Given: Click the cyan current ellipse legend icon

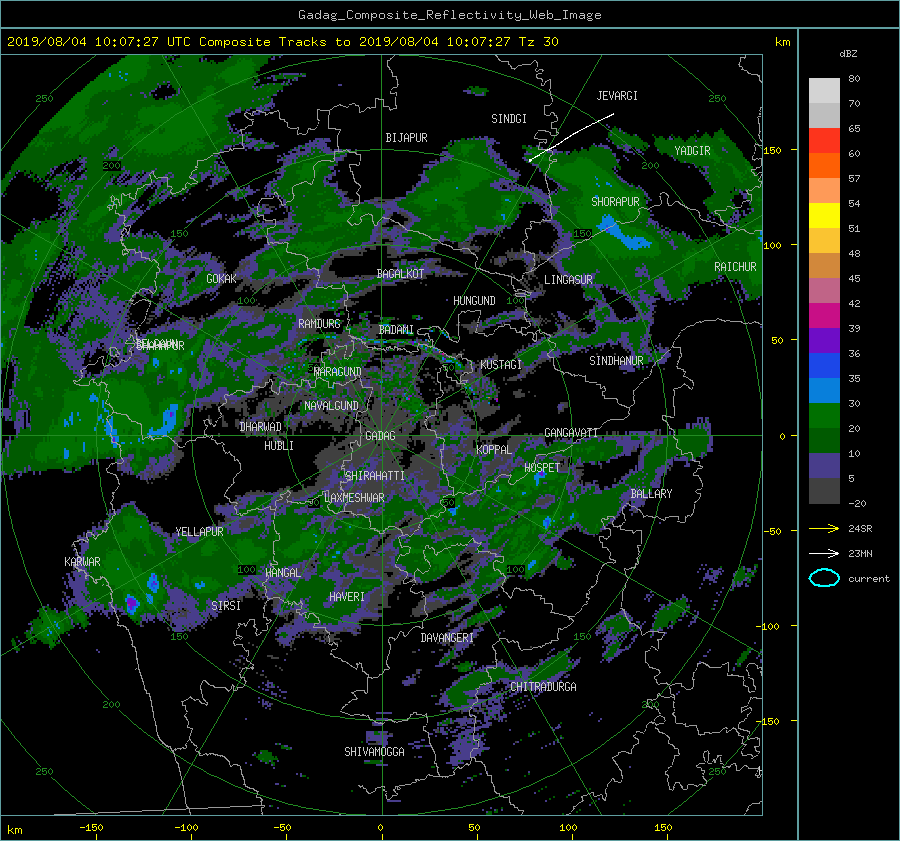Looking at the screenshot, I should pyautogui.click(x=824, y=578).
